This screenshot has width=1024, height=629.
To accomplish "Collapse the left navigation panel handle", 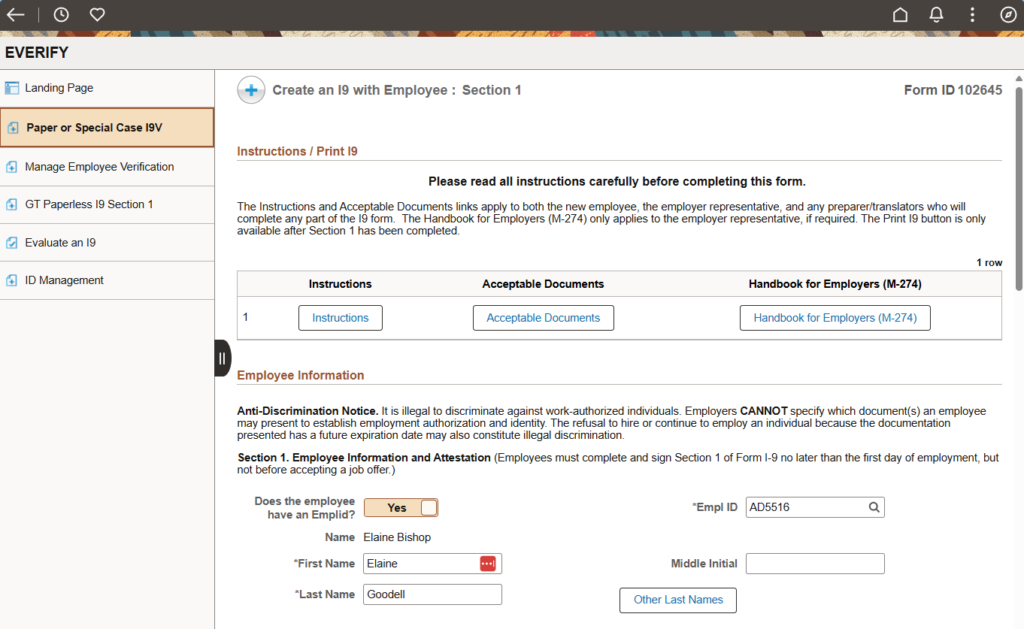I will click(222, 358).
